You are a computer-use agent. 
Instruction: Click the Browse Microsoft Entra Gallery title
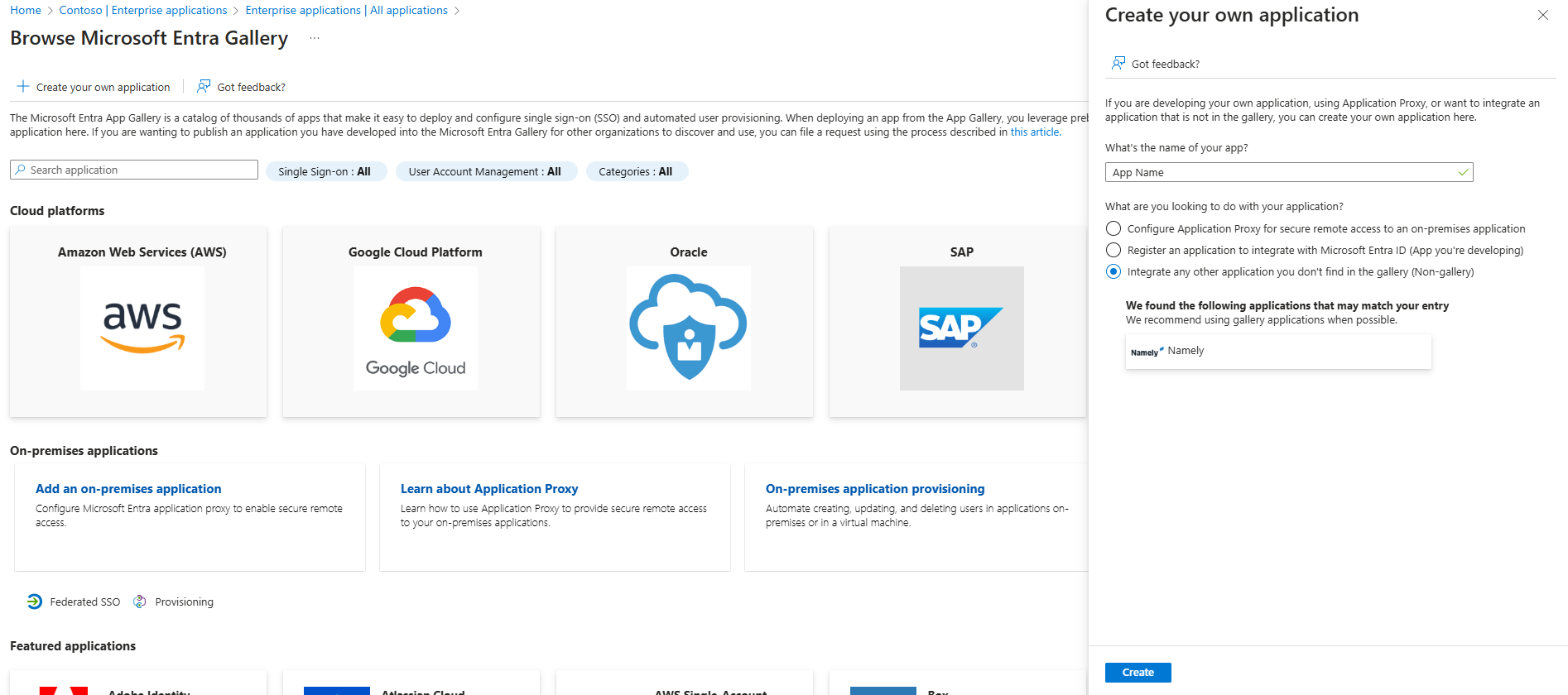tap(149, 38)
